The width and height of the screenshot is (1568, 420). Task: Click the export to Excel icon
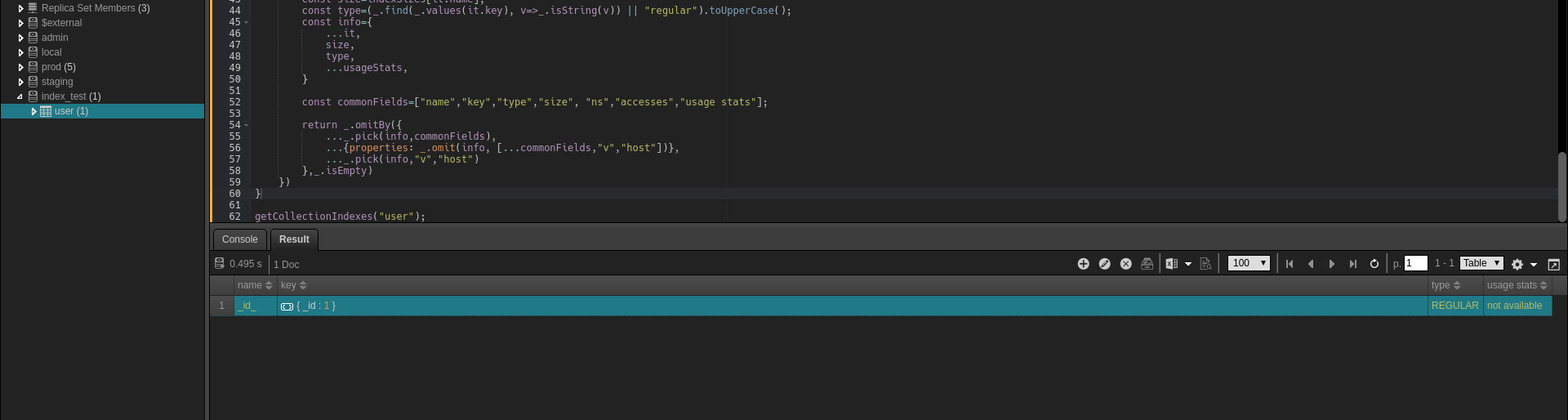(x=1172, y=264)
